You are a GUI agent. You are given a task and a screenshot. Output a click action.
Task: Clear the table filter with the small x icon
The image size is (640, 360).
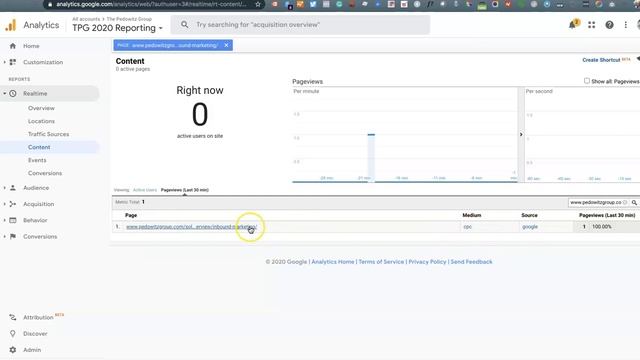pos(625,202)
